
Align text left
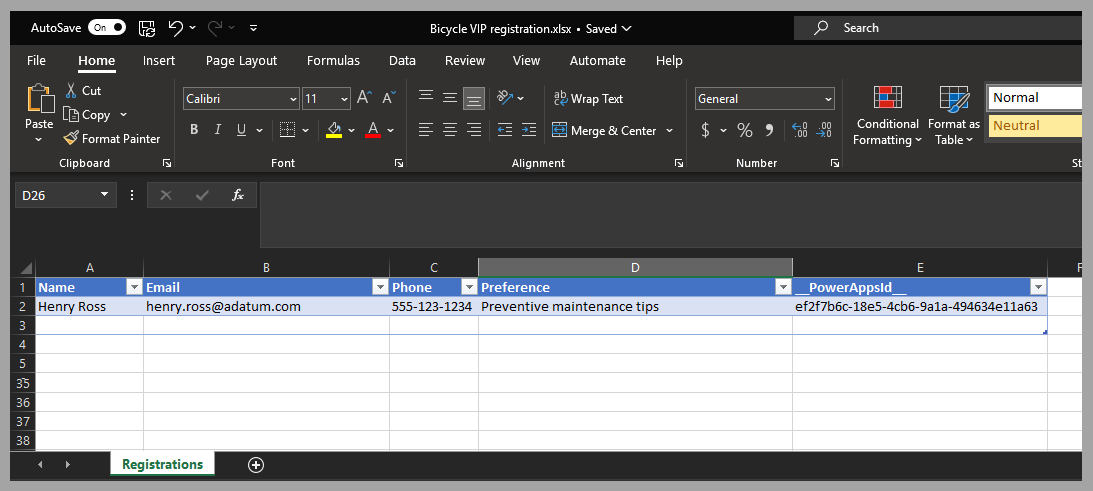(426, 130)
